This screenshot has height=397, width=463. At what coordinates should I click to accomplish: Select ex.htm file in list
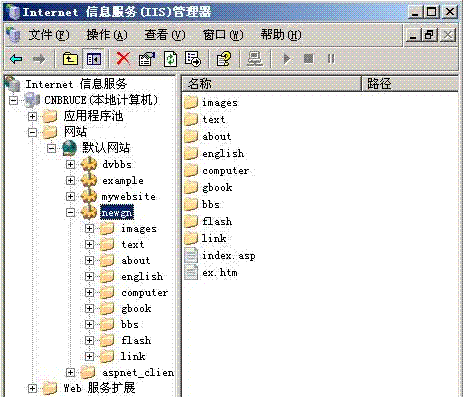220,273
